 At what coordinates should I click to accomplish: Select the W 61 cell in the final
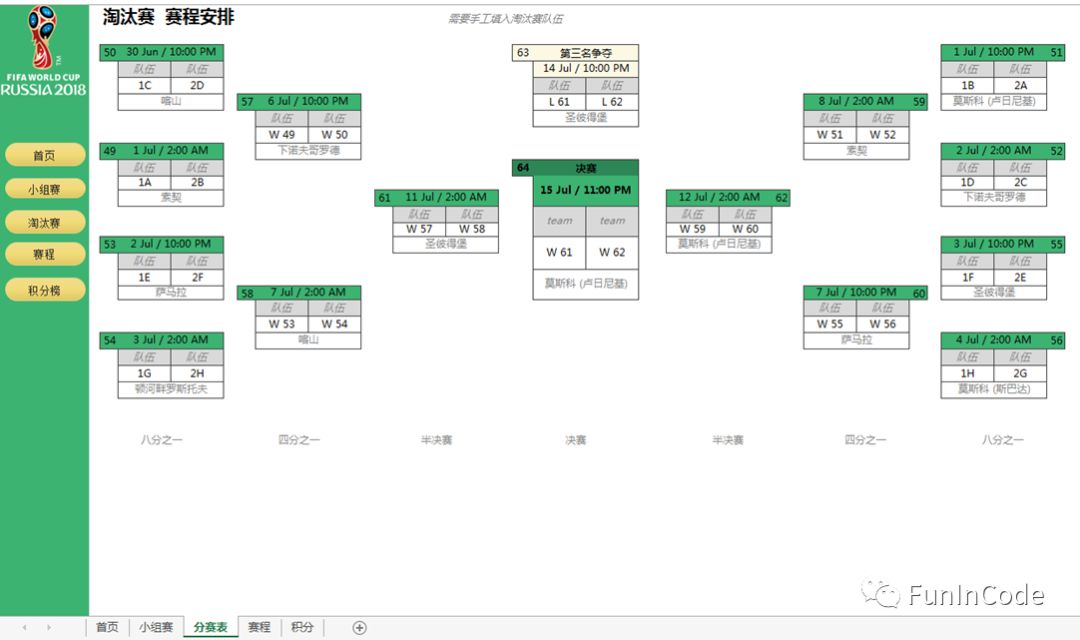point(559,253)
